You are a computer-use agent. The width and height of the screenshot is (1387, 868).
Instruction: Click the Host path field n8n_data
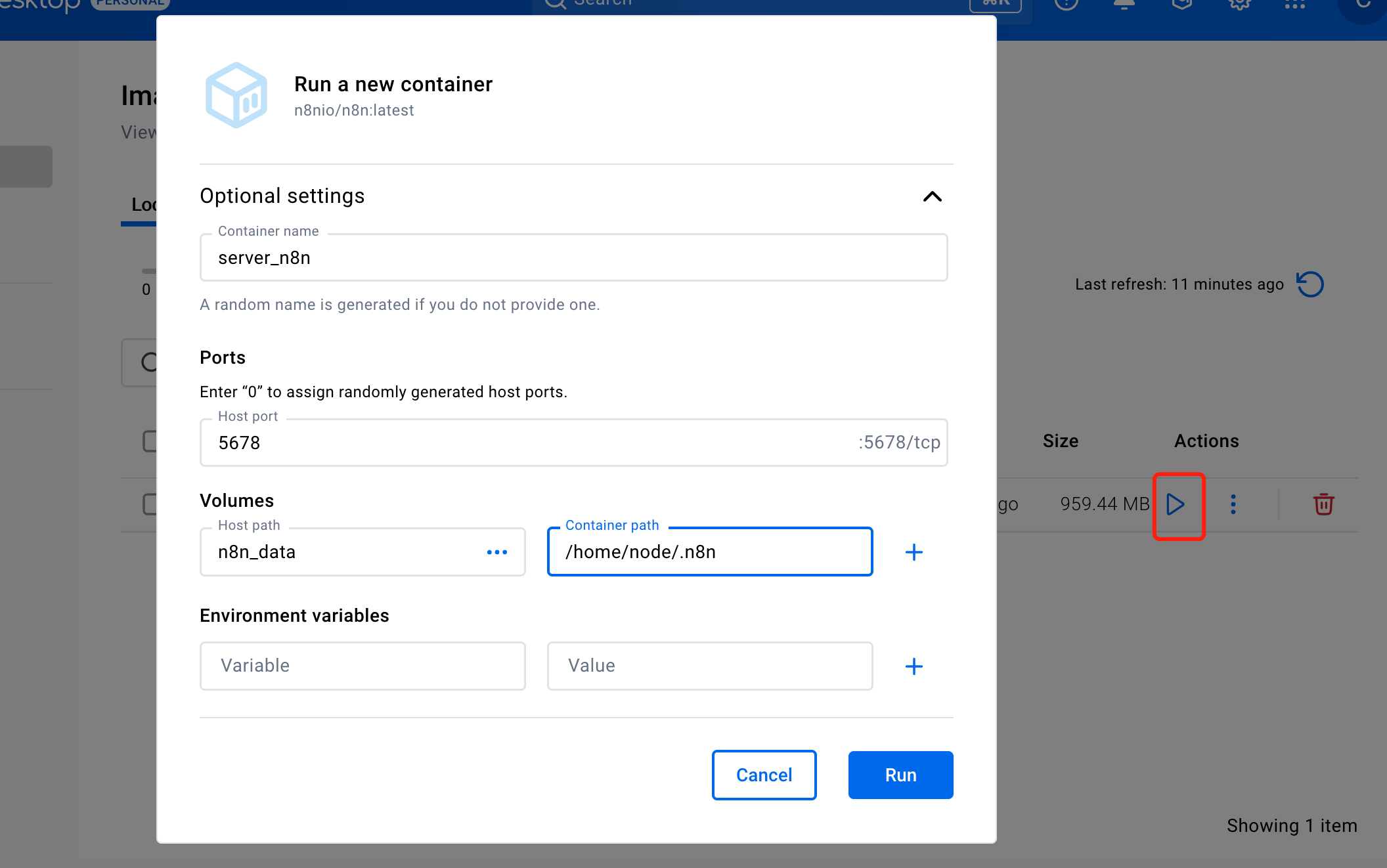click(x=341, y=552)
